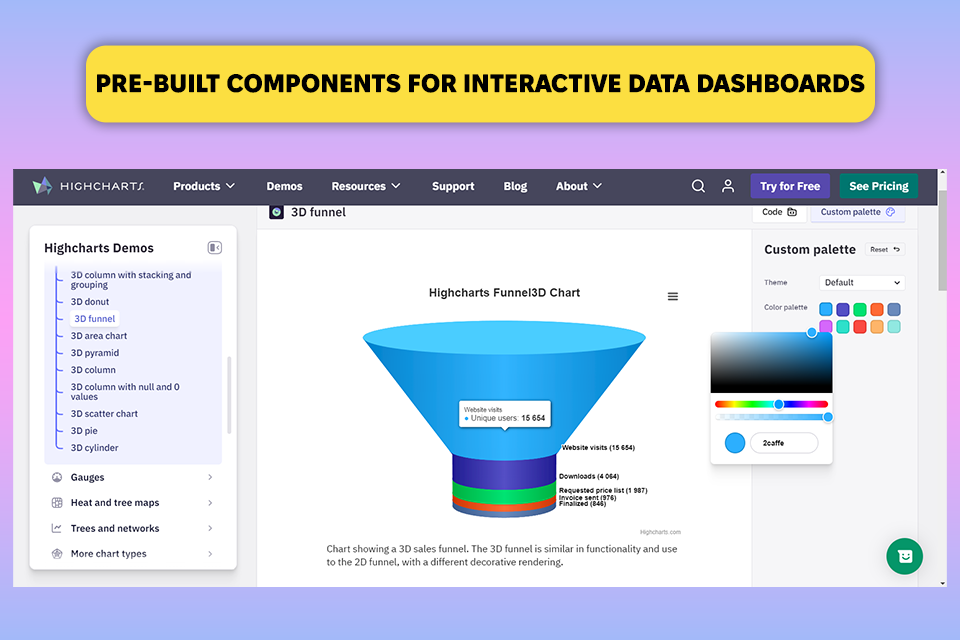Open 3D column with null and 0 values
The image size is (960, 640).
tap(126, 391)
